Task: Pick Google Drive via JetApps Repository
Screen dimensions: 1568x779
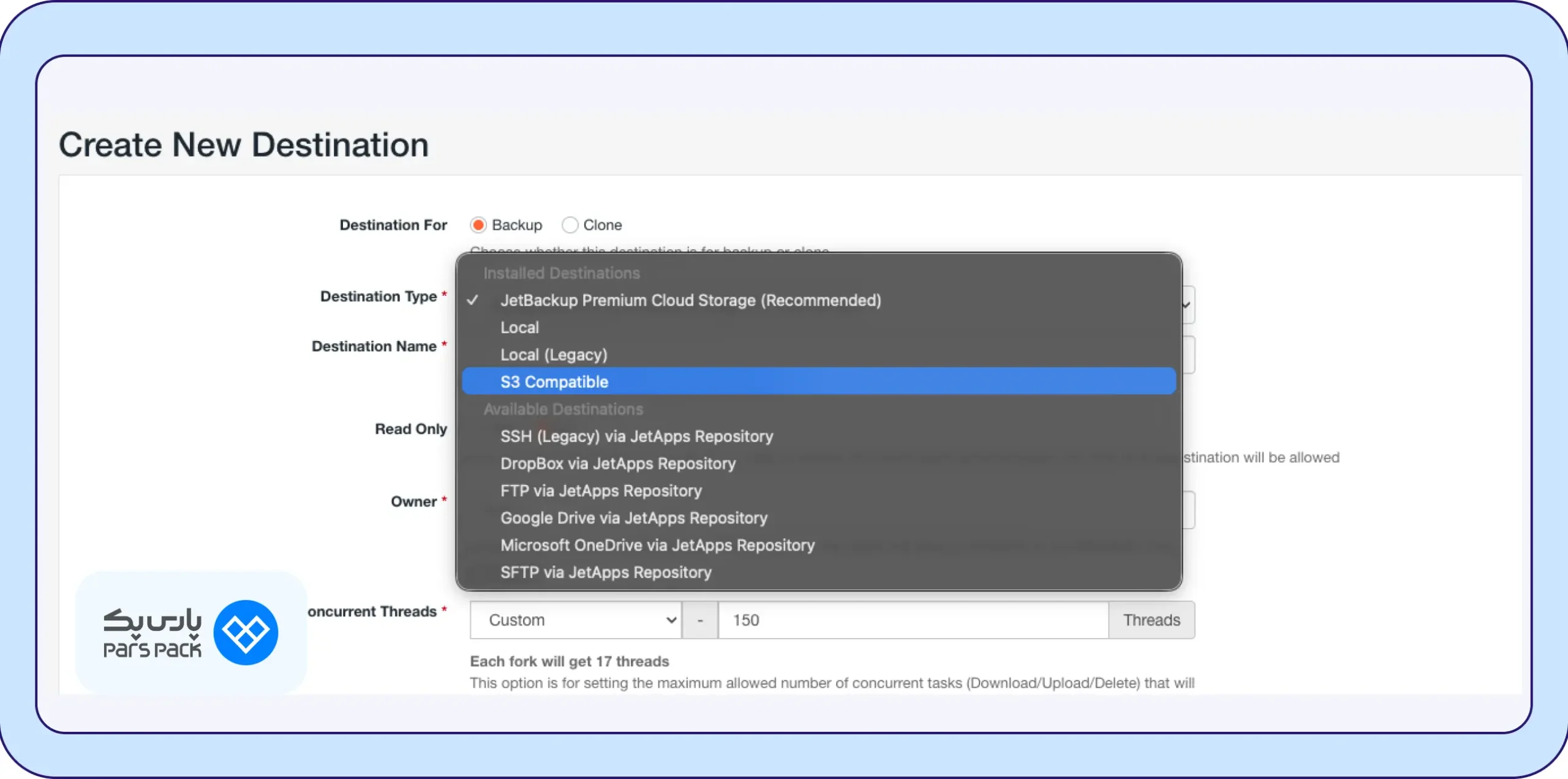Action: 818,518
